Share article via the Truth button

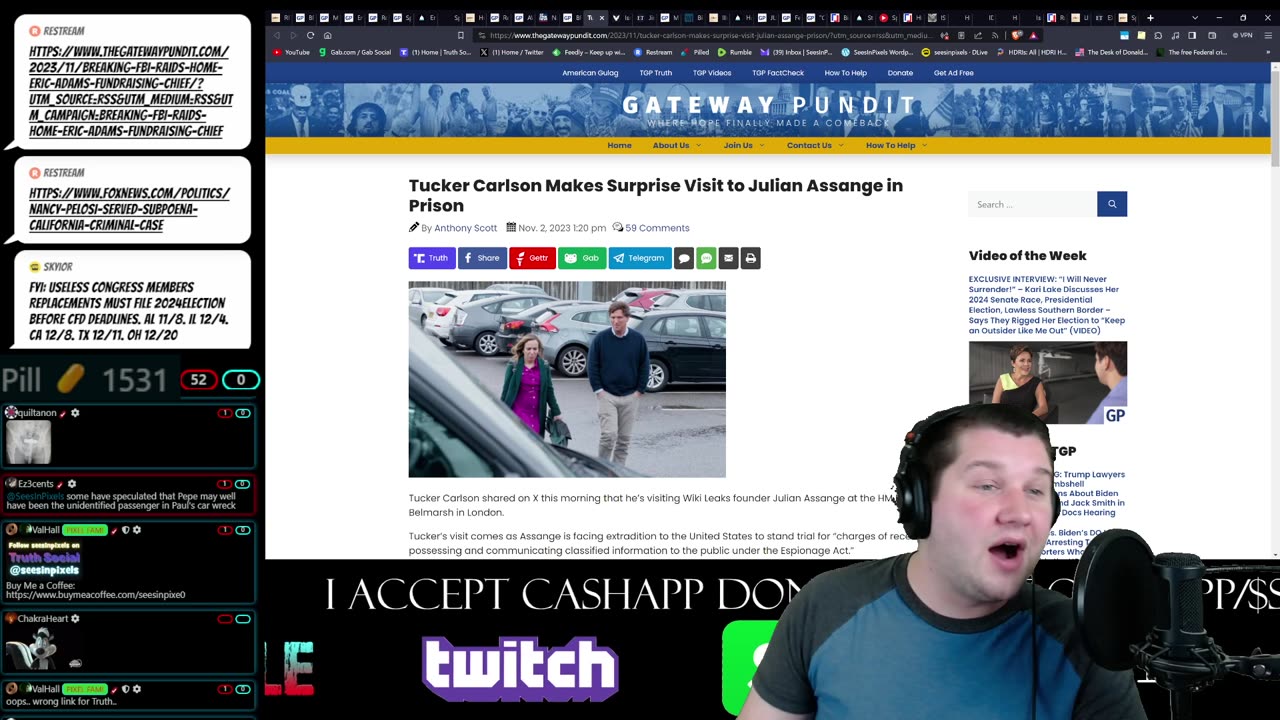click(x=432, y=258)
